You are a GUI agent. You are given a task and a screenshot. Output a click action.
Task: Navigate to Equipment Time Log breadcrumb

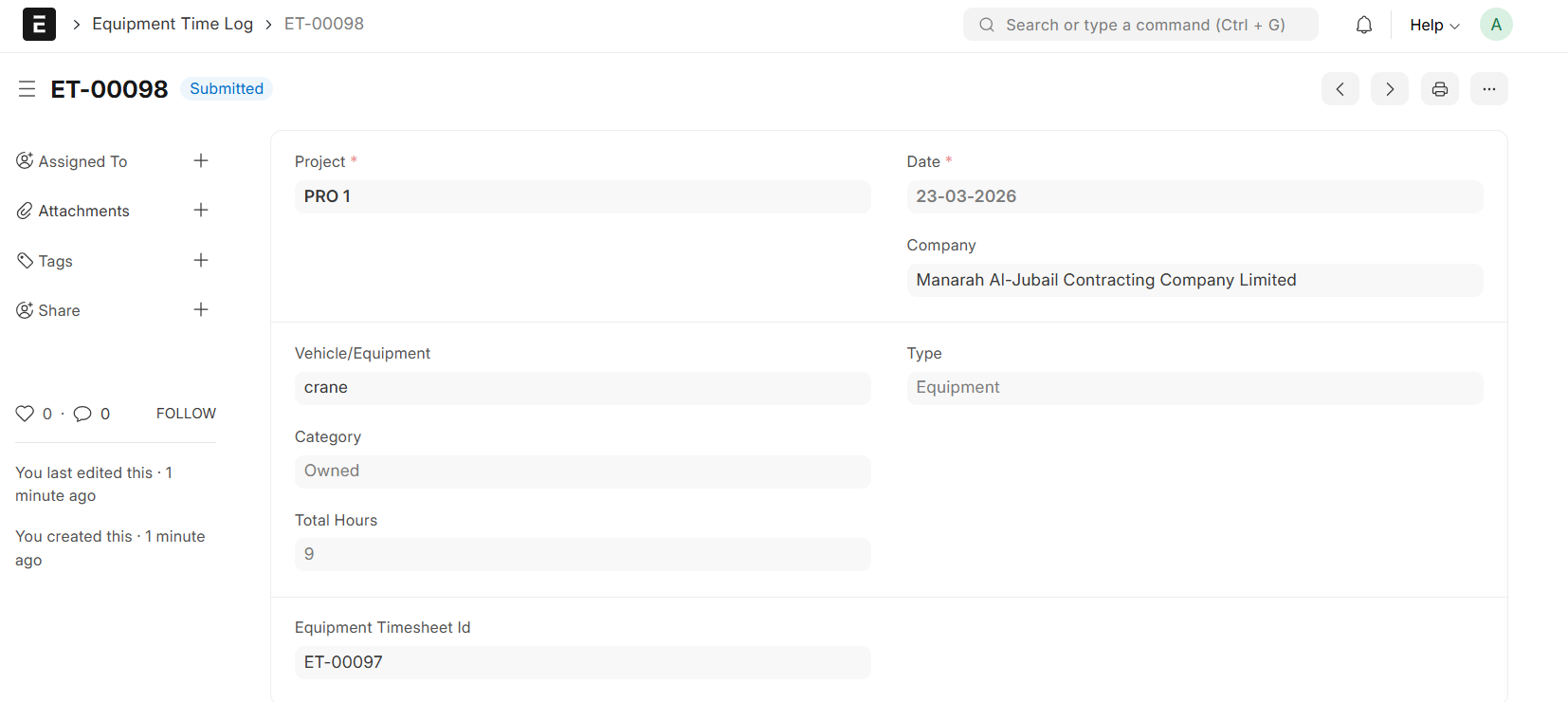pyautogui.click(x=173, y=25)
